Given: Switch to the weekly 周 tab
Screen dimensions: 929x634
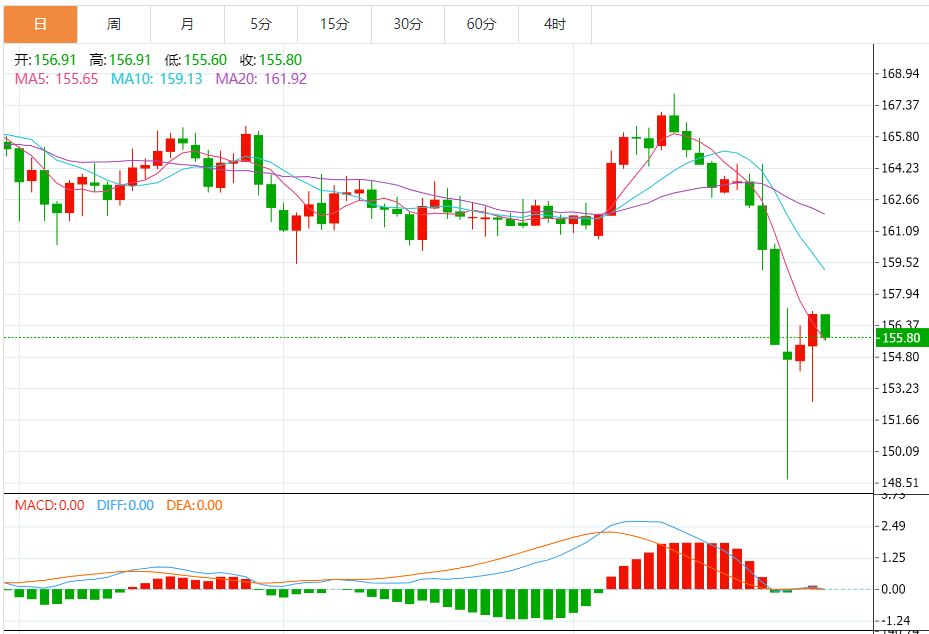Looking at the screenshot, I should pos(114,24).
